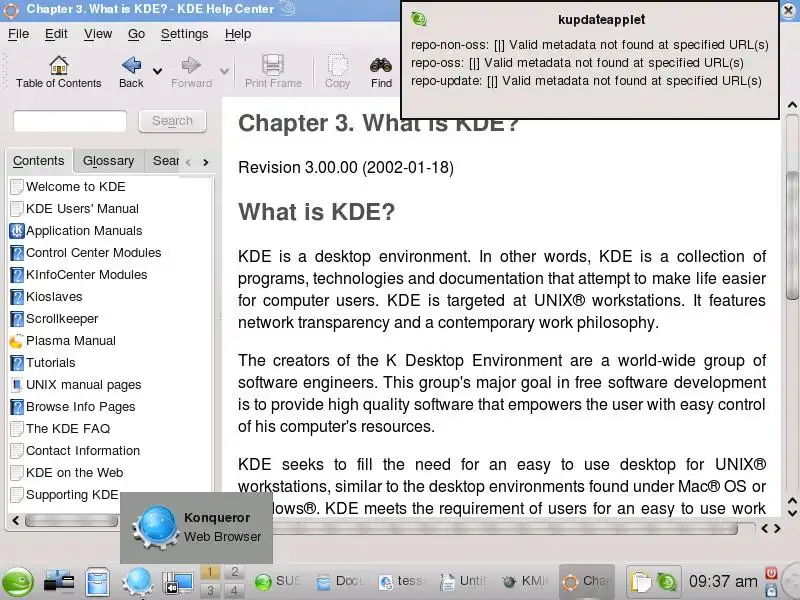Open KDE Users' Manual entry

[x=82, y=209]
